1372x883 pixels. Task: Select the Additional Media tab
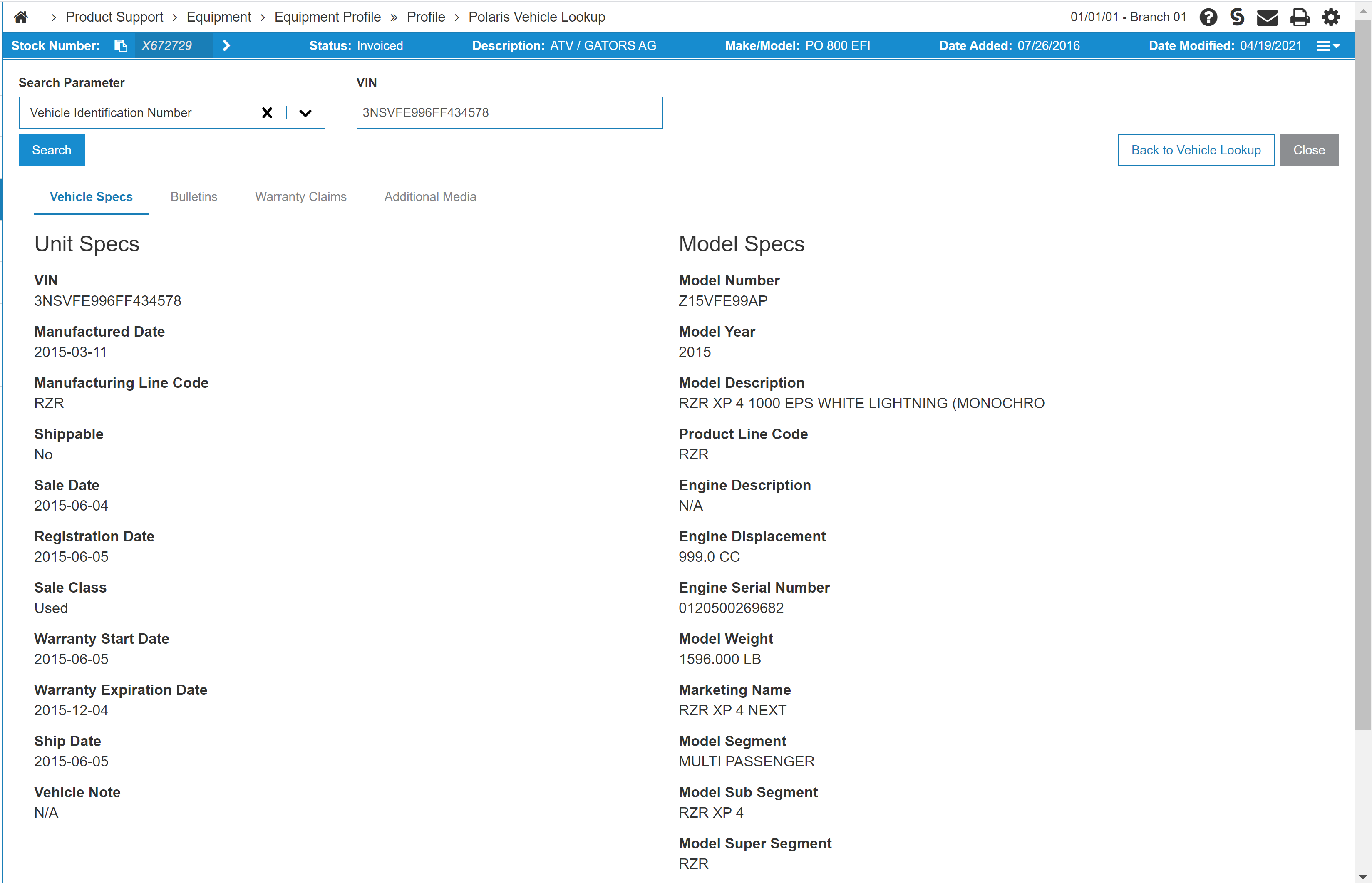tap(430, 197)
